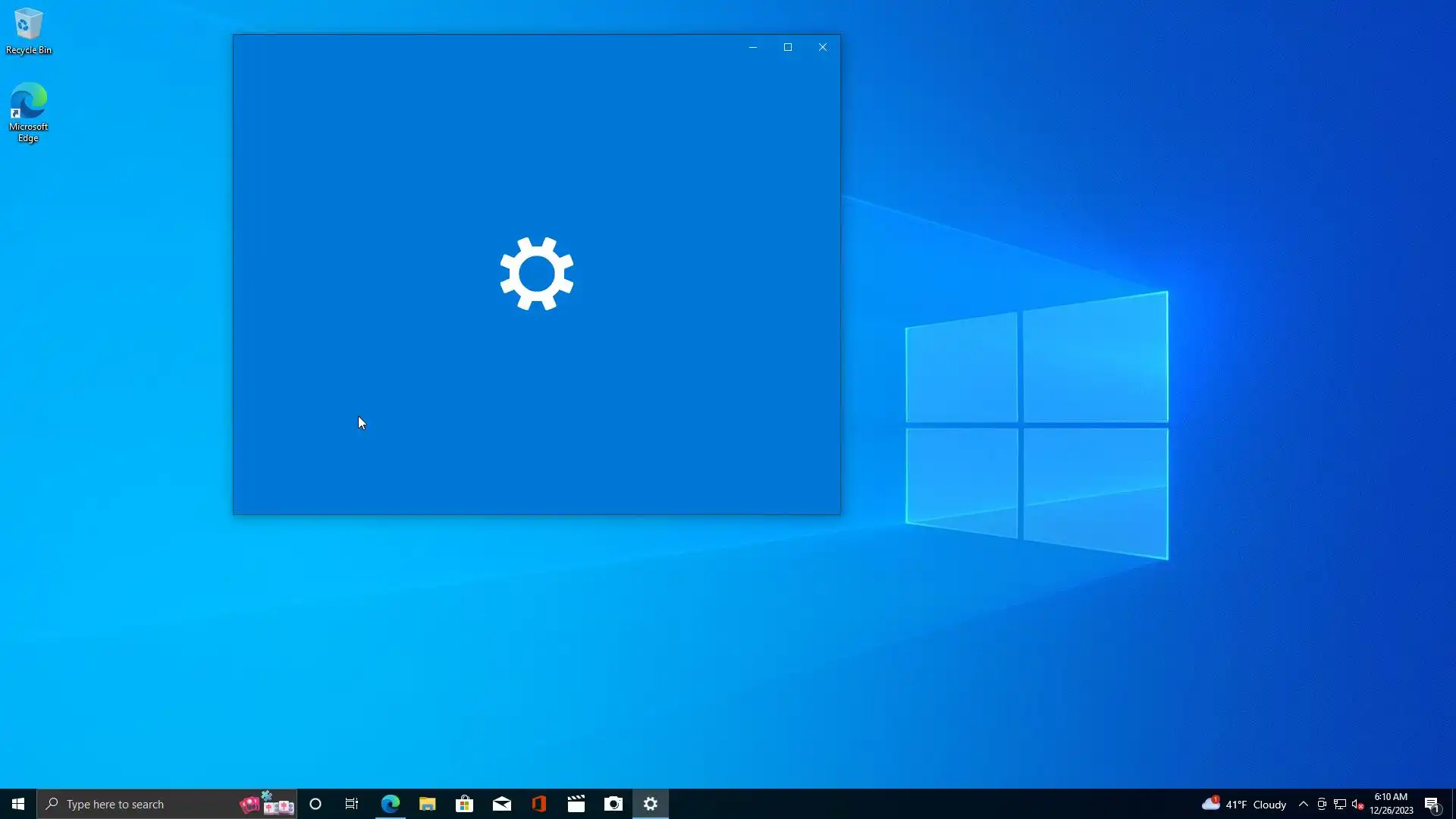Open the Action Center notifications icon

coord(1432,804)
